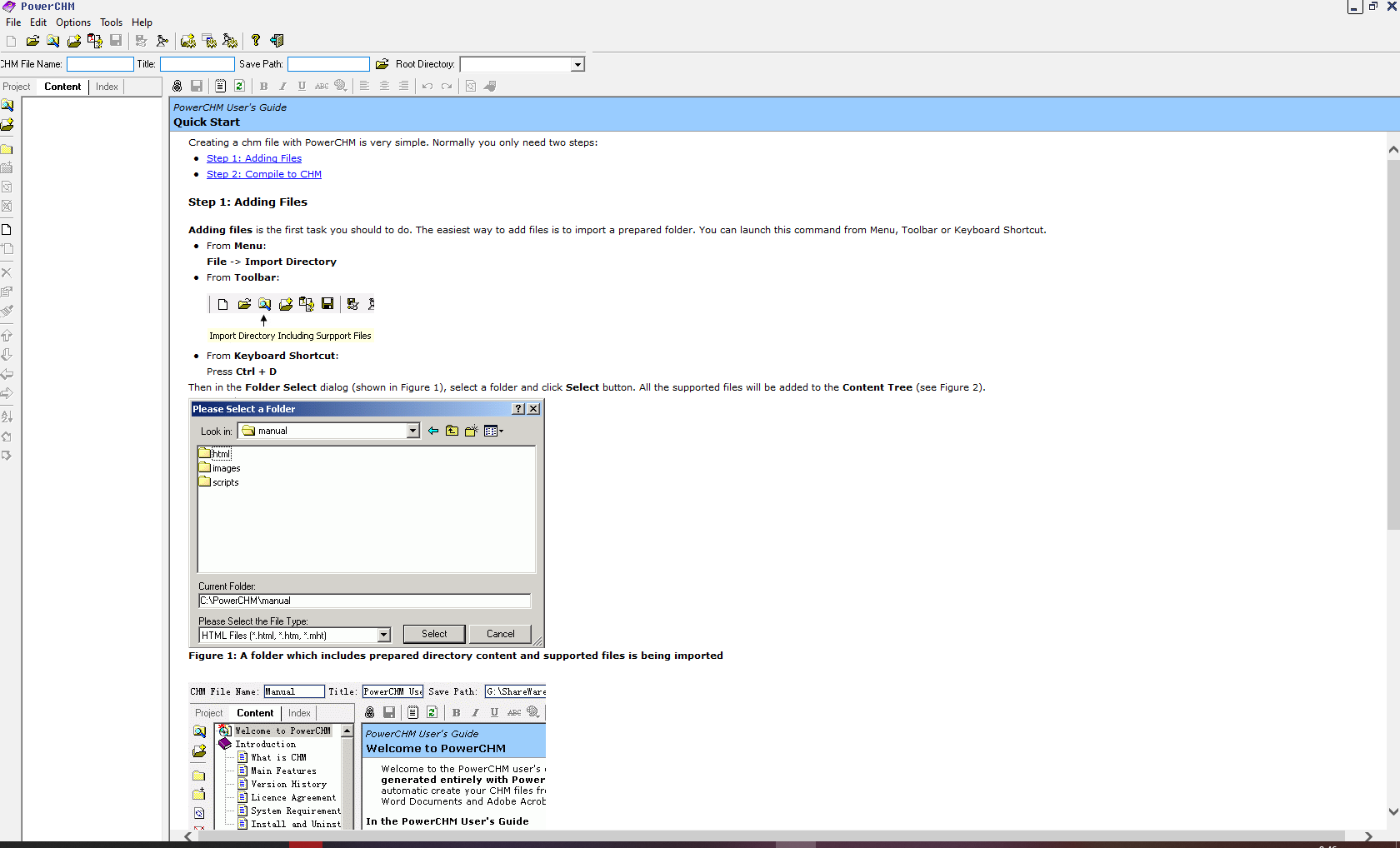Follow the Step 2: Compile to CHM link
Viewport: 1400px width, 848px height.
[x=264, y=174]
